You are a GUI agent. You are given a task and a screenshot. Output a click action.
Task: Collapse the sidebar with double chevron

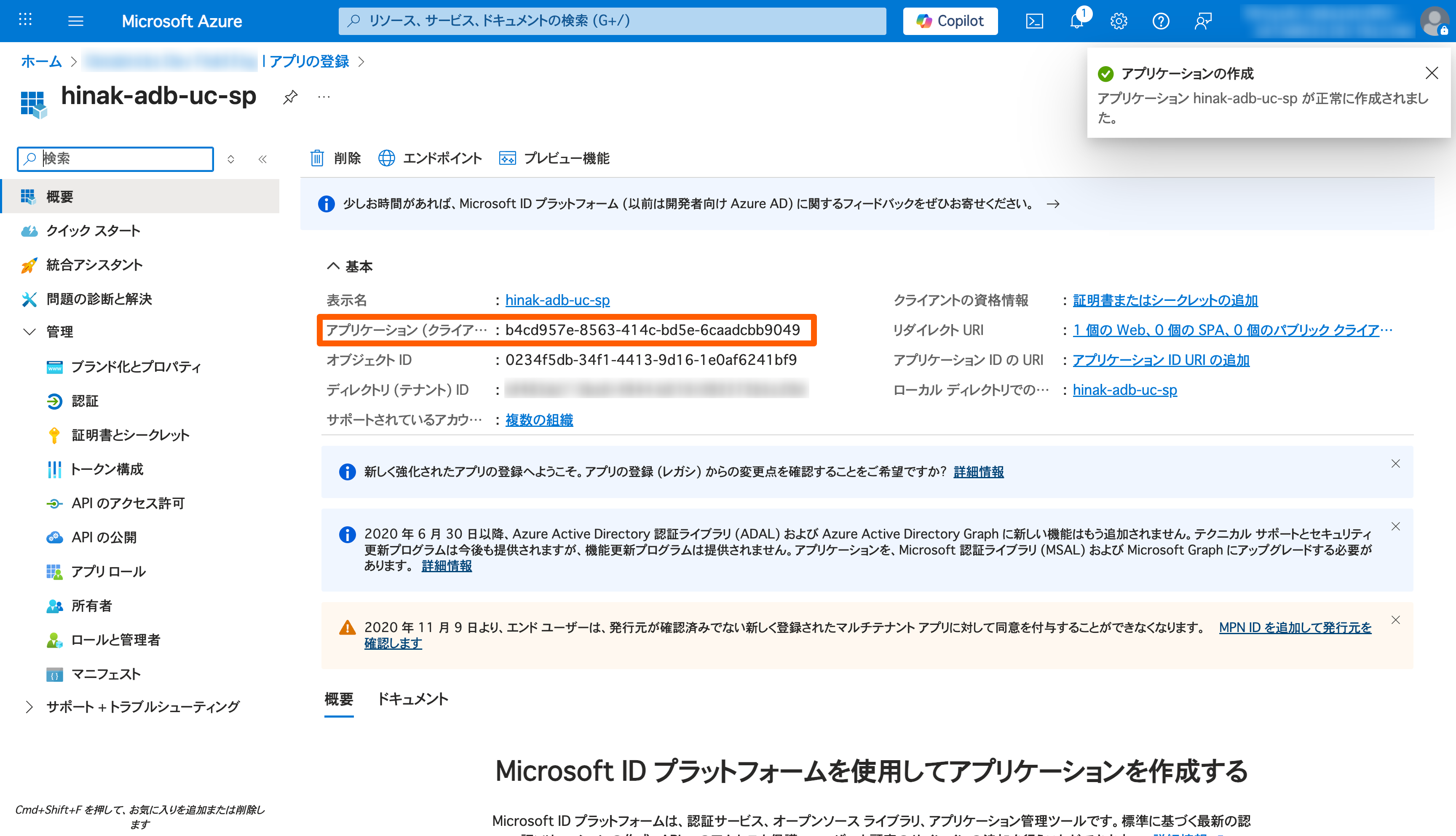coord(262,159)
